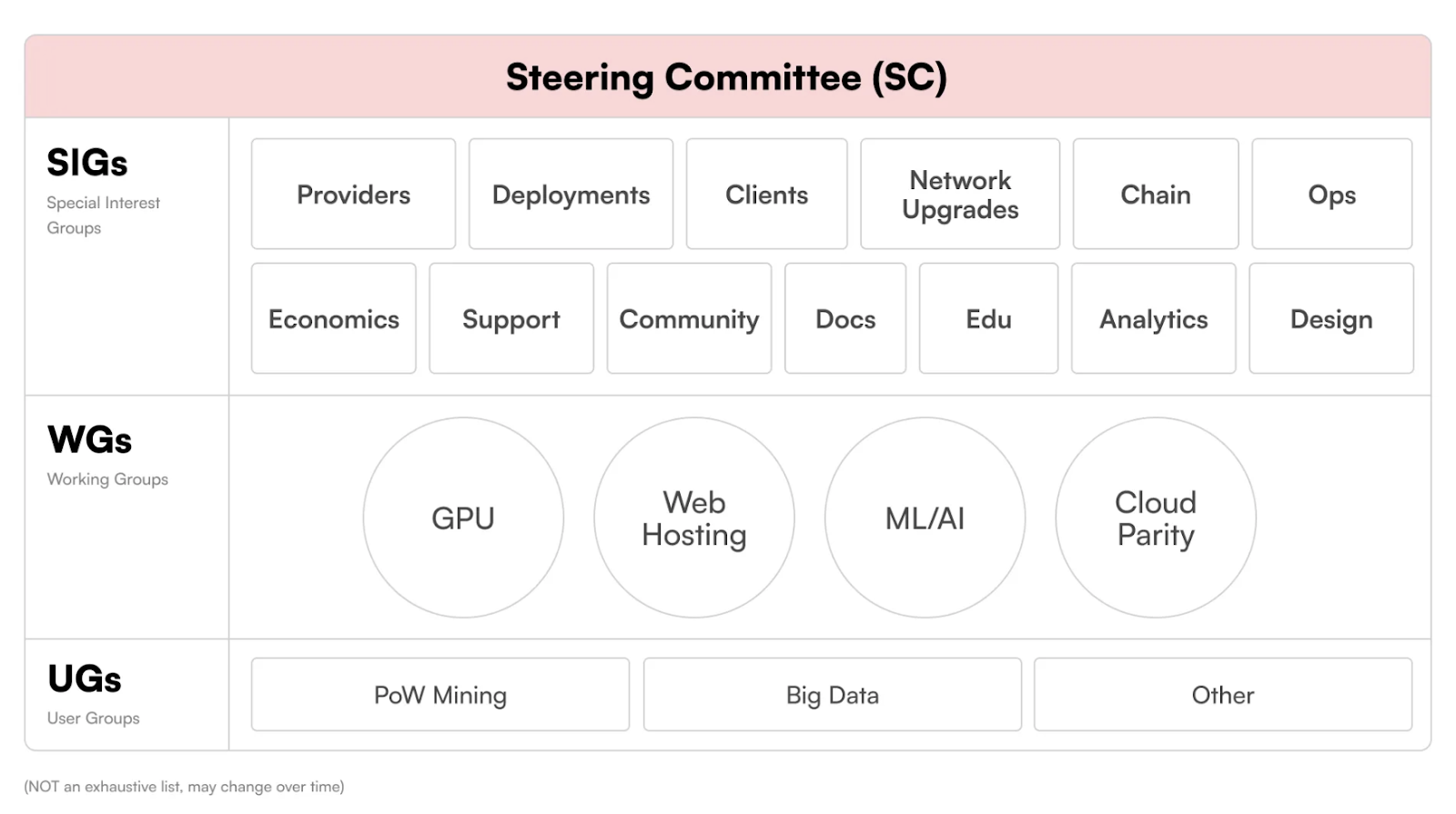The image size is (1456, 814).
Task: Click the Economics box
Action: [333, 319]
